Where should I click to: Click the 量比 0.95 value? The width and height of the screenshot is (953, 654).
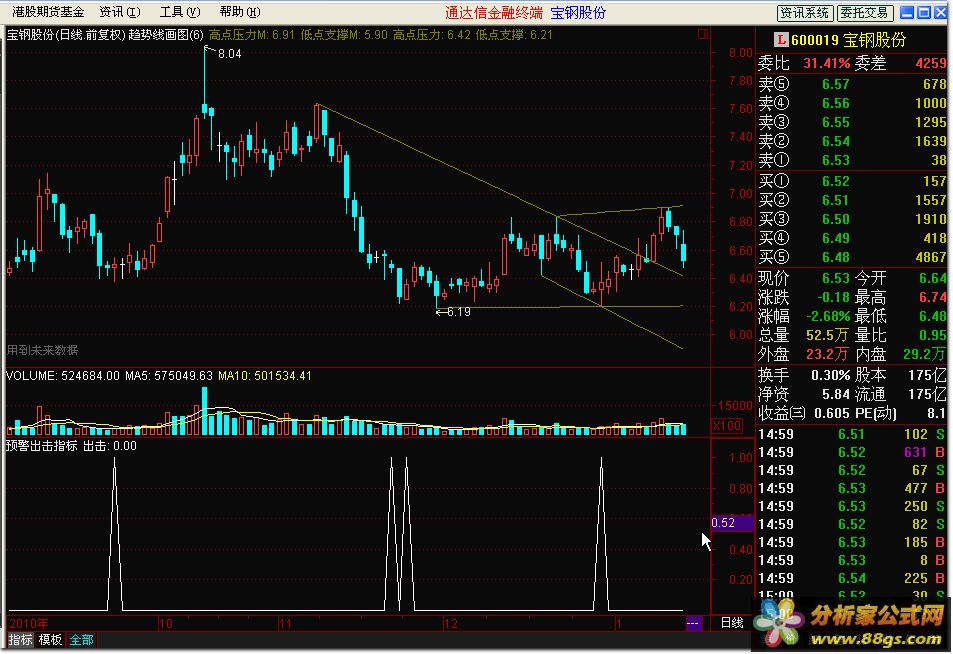pos(932,335)
